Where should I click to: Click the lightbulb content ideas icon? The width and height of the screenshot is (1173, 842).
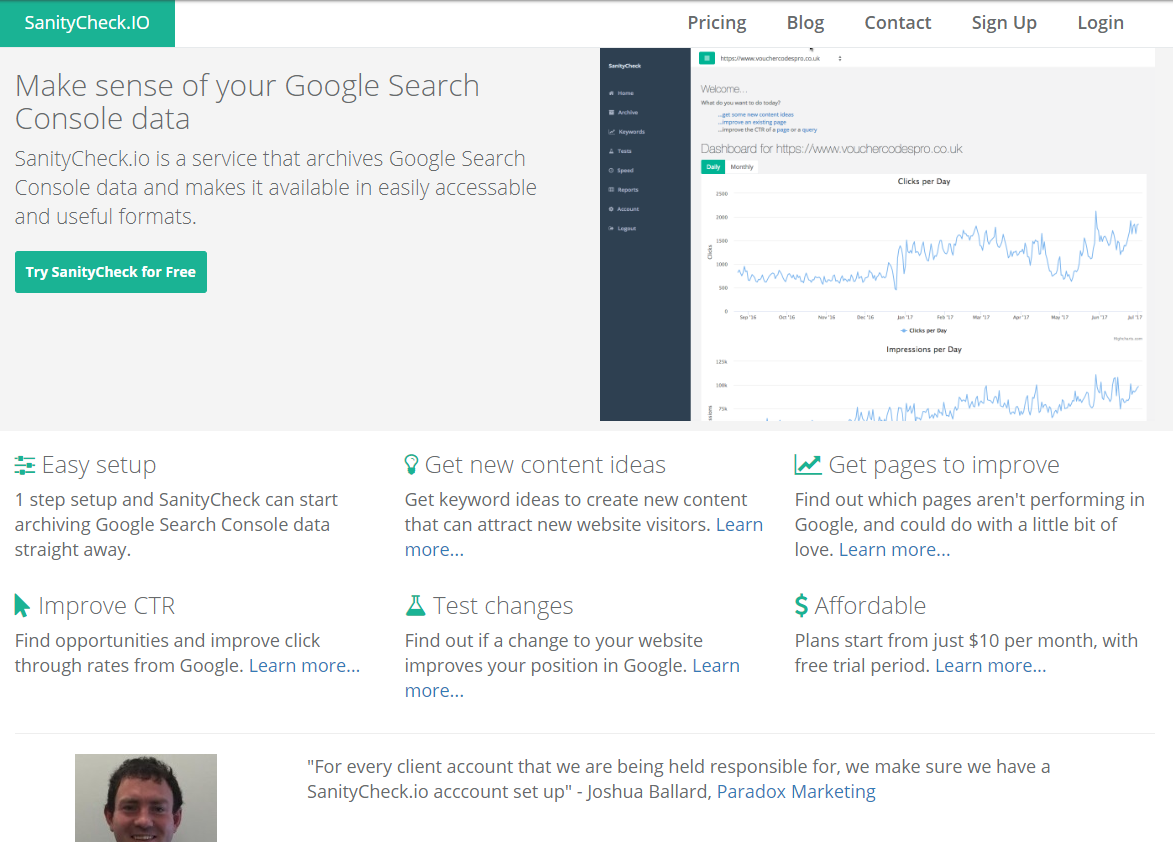pyautogui.click(x=411, y=465)
